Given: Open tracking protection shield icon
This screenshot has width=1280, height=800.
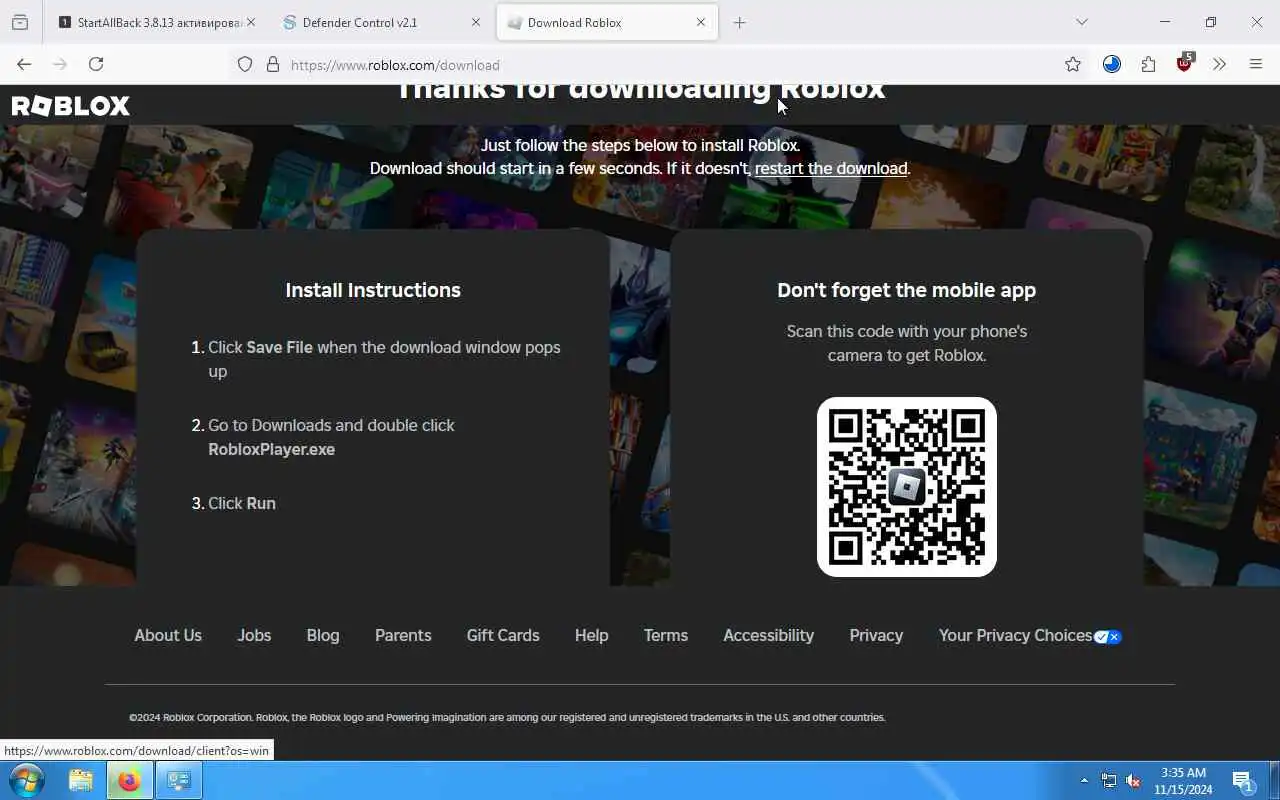Looking at the screenshot, I should click(x=245, y=65).
